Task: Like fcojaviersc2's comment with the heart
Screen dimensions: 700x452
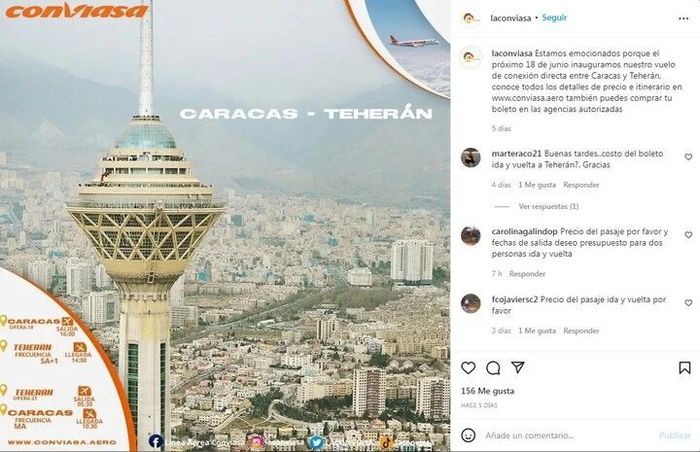Action: pyautogui.click(x=688, y=303)
